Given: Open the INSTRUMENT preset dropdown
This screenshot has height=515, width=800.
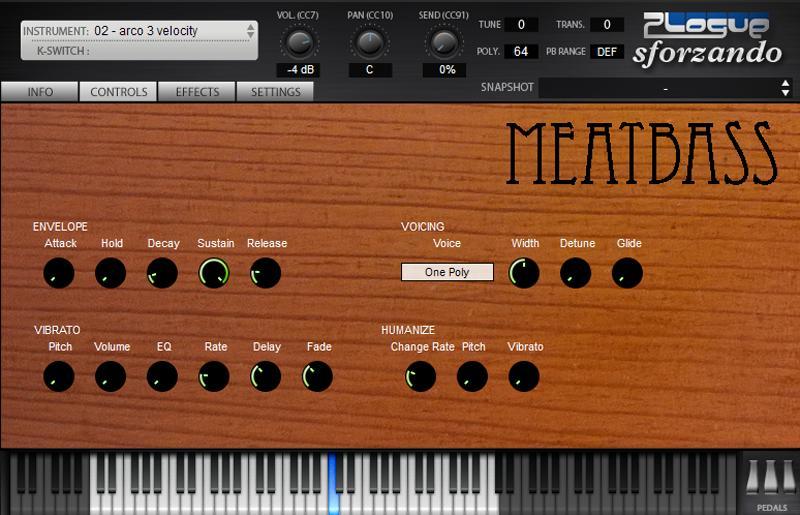Looking at the screenshot, I should click(x=139, y=31).
